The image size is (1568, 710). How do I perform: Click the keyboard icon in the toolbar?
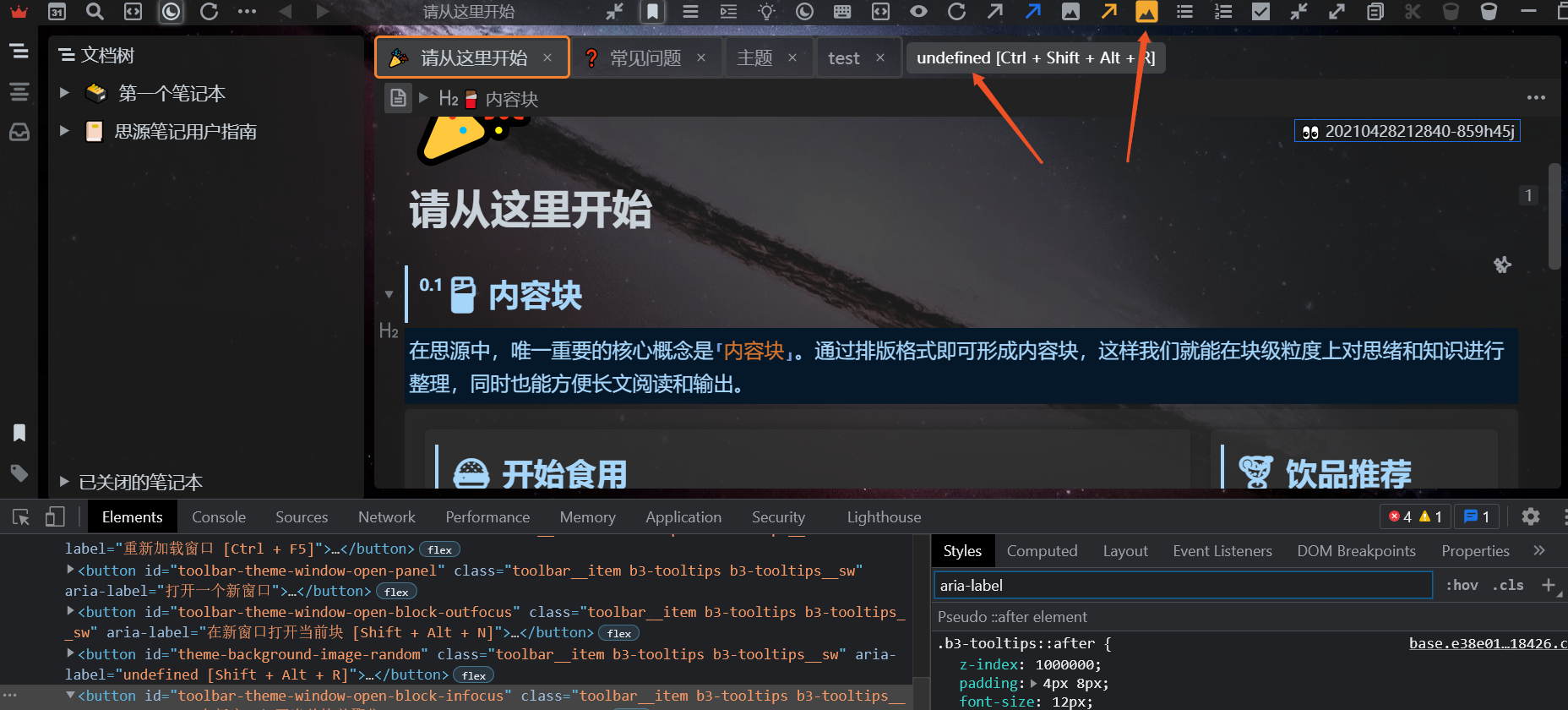842,11
